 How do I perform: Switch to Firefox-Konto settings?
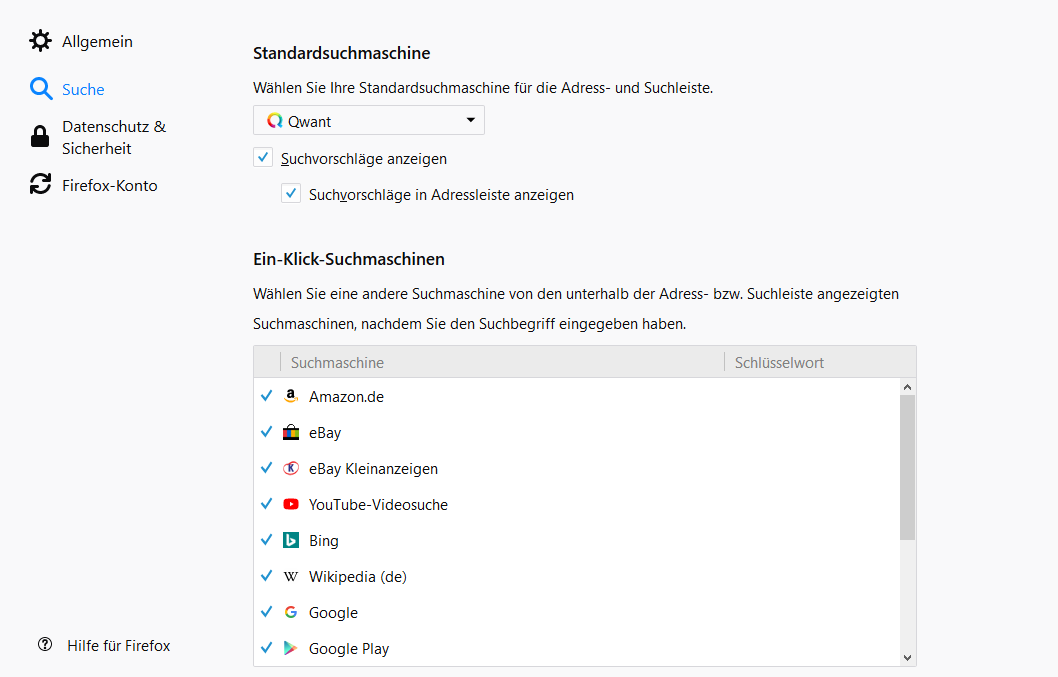click(x=108, y=185)
